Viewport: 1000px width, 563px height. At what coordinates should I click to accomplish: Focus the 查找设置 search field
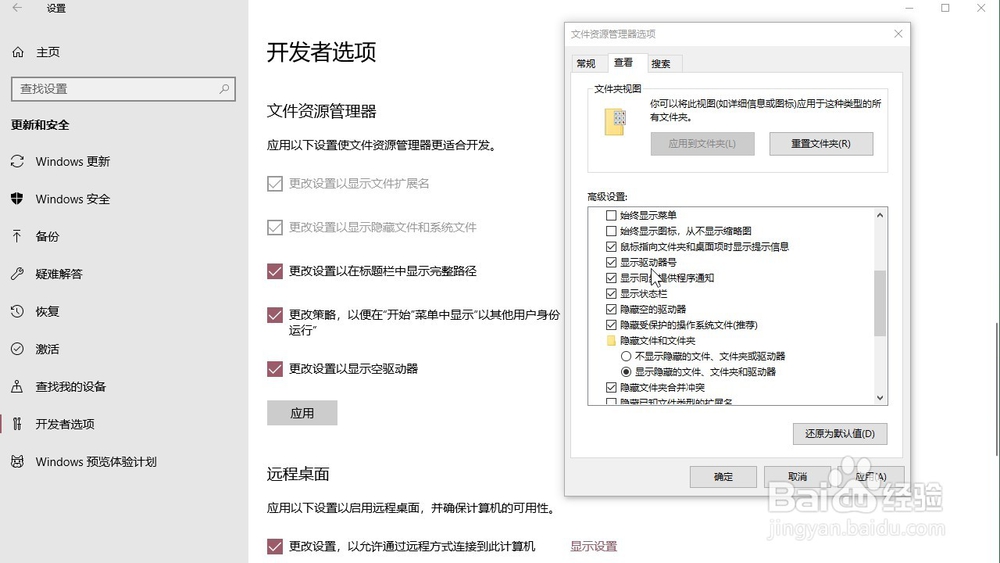click(x=123, y=89)
